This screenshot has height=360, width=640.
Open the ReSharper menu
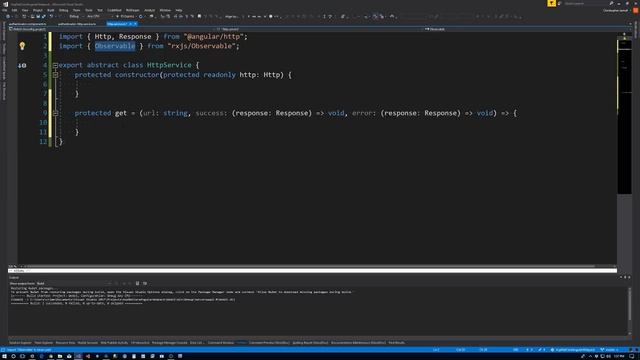coord(132,10)
